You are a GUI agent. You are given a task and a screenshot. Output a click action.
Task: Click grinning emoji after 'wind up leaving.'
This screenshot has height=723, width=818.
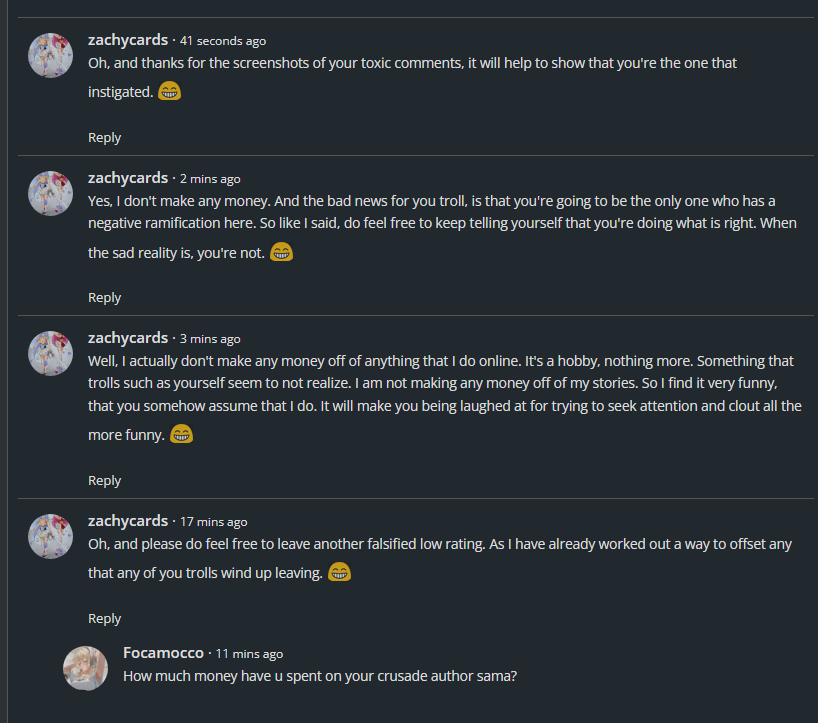[340, 572]
